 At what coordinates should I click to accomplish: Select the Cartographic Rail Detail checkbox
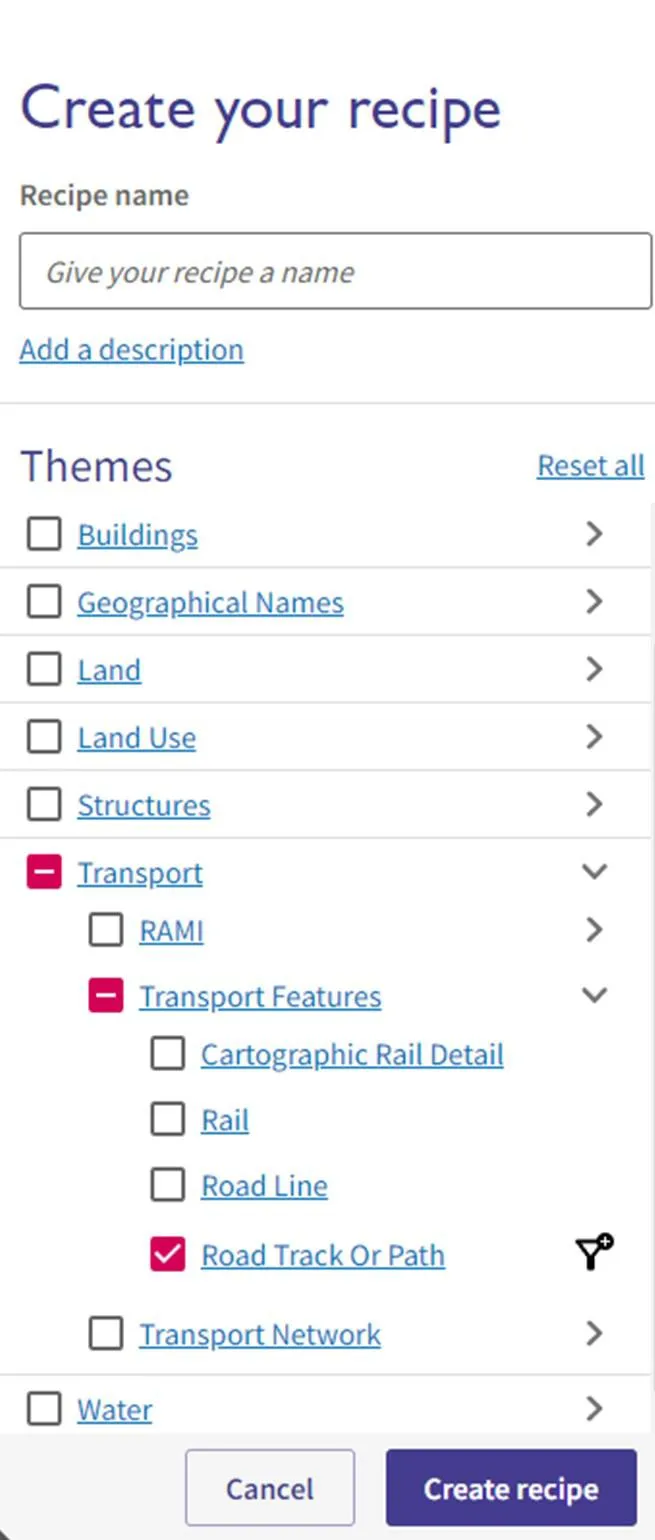(x=168, y=1054)
